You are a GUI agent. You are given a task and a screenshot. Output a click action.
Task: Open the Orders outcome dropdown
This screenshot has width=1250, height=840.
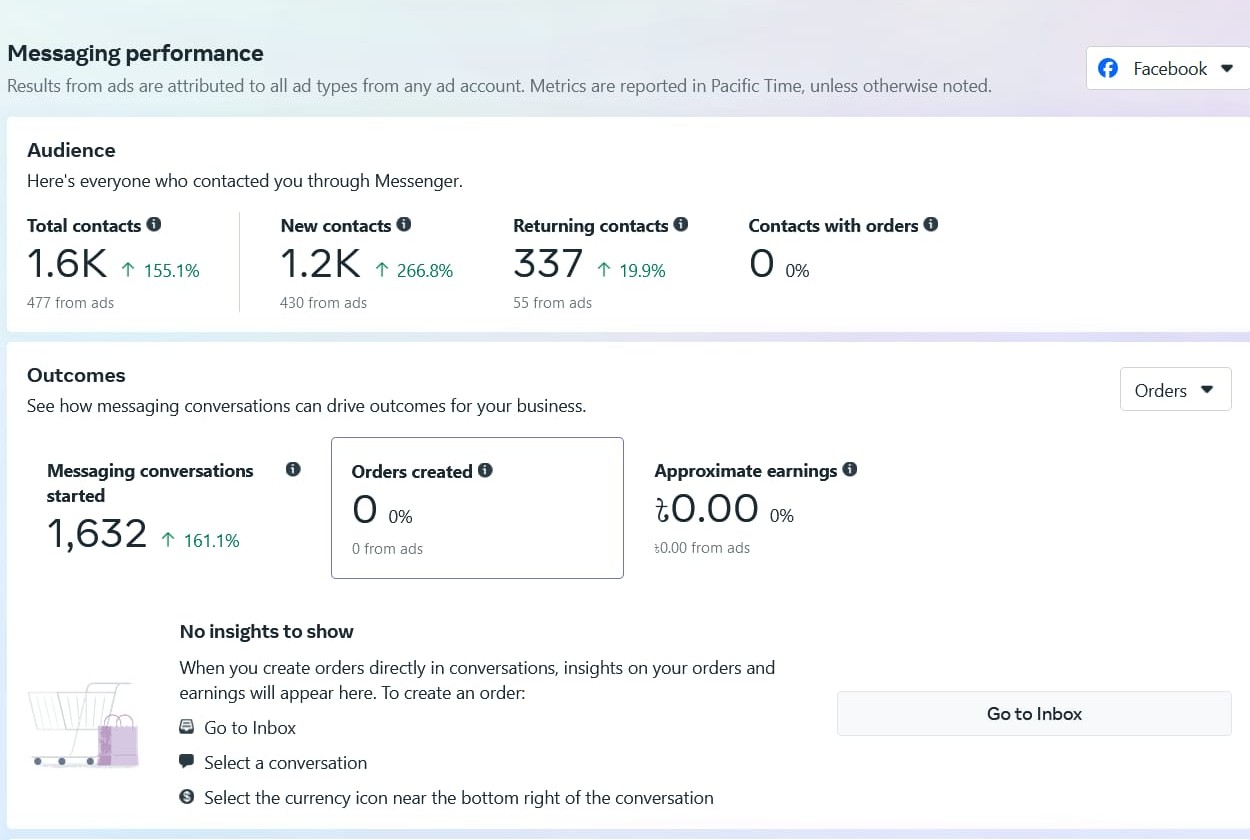(1175, 390)
